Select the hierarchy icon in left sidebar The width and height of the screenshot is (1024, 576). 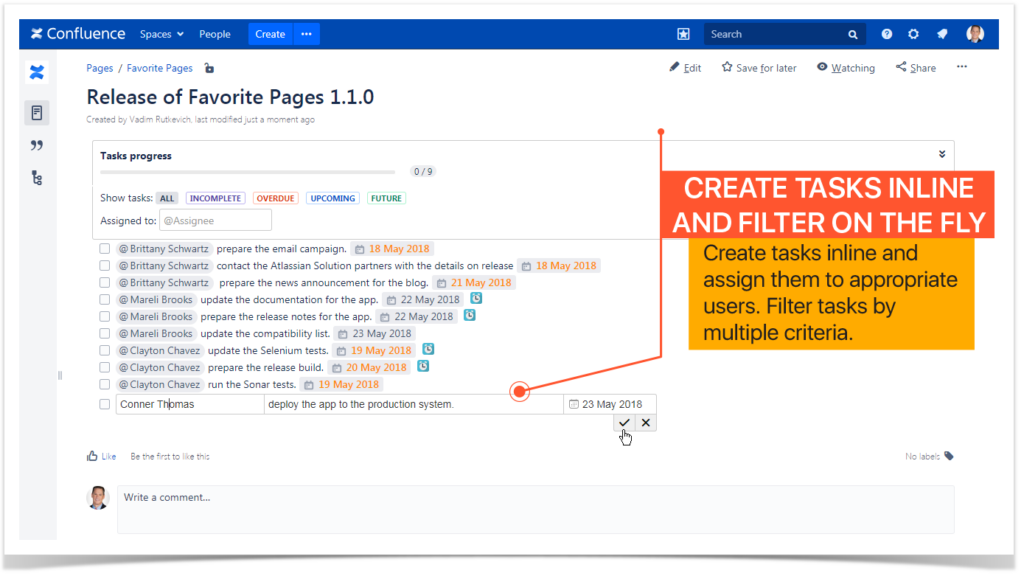pyautogui.click(x=37, y=177)
